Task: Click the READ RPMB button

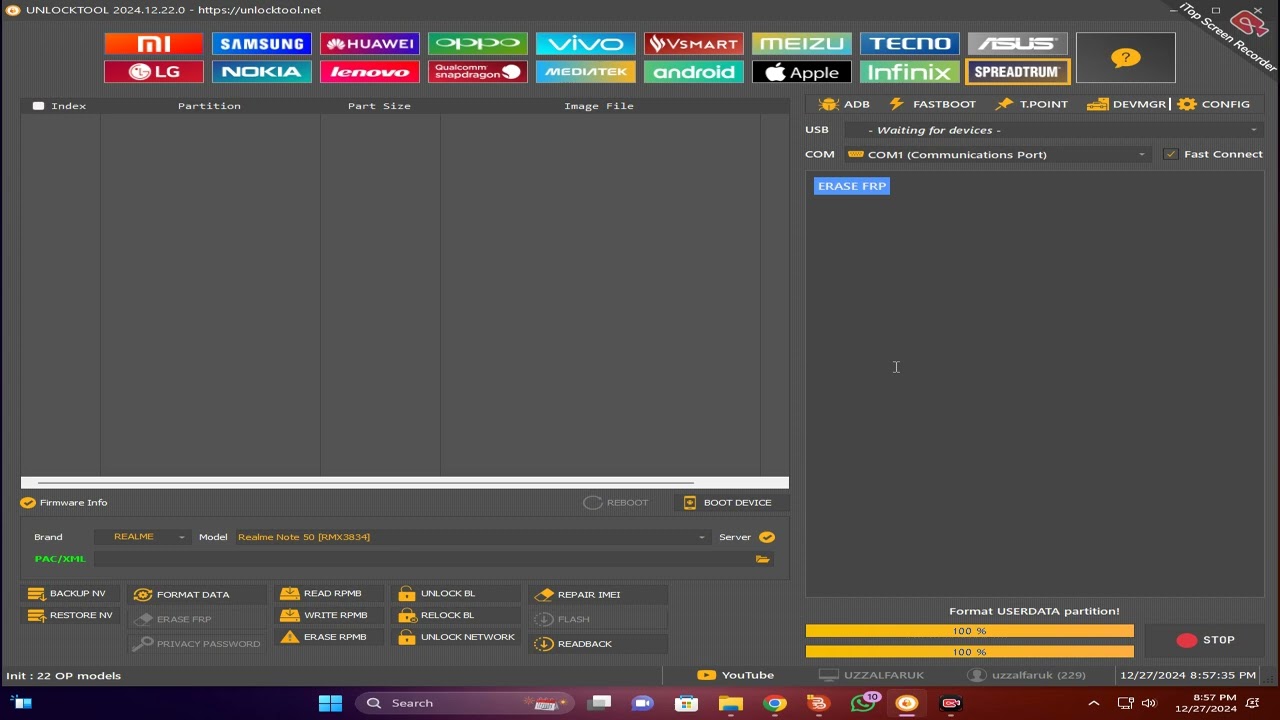Action: click(329, 594)
